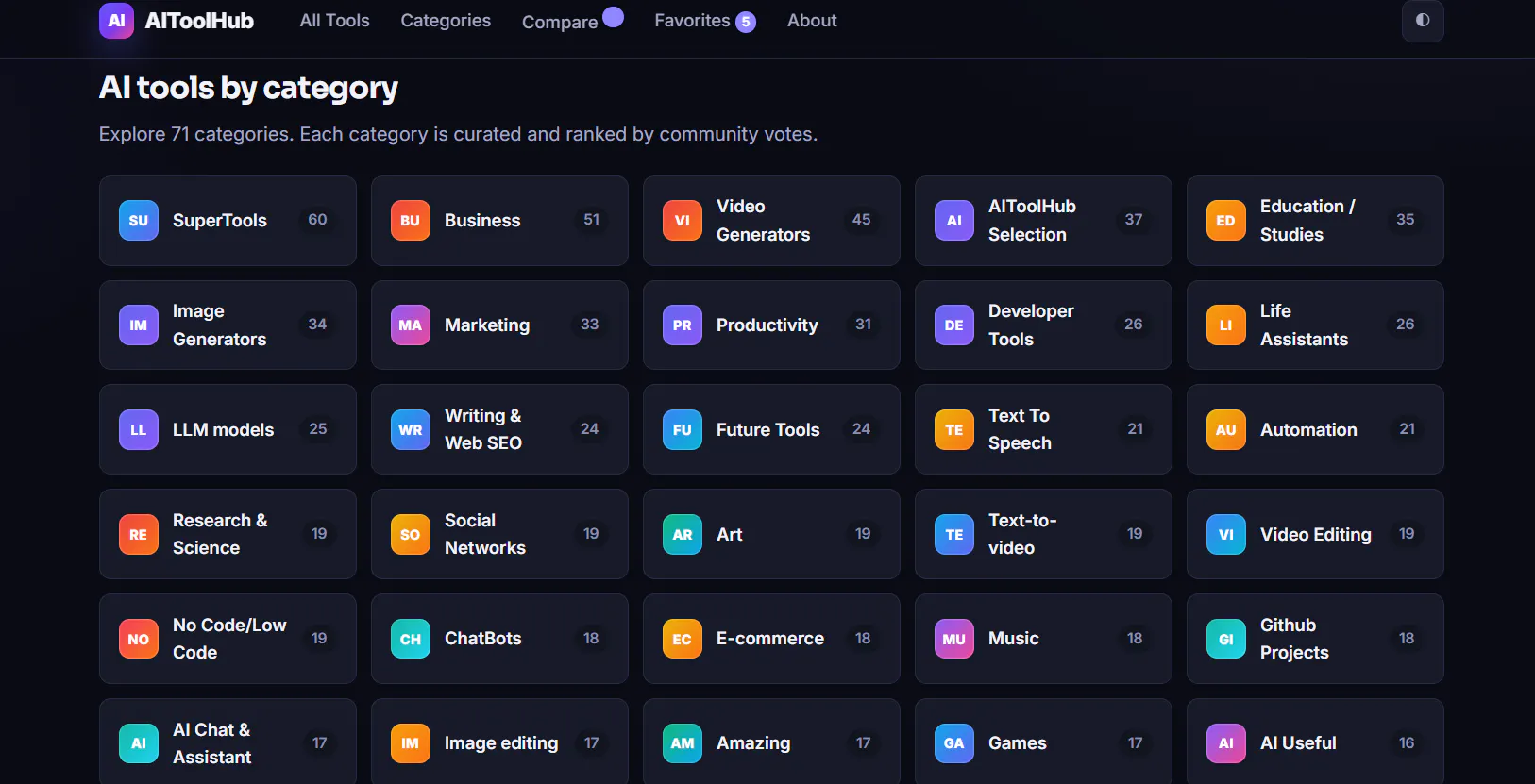Open the Compare nav item

pyautogui.click(x=572, y=21)
